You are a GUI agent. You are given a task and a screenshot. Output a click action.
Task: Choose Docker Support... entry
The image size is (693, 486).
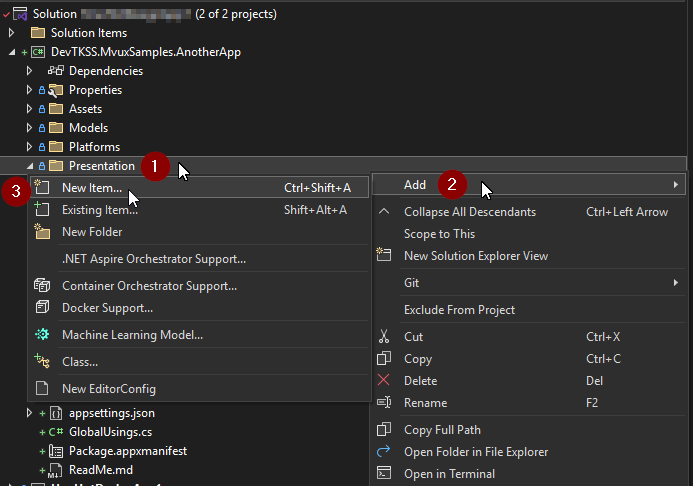point(199,308)
